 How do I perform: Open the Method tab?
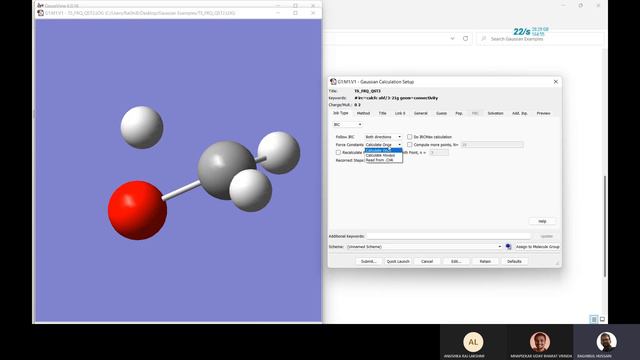pos(363,113)
